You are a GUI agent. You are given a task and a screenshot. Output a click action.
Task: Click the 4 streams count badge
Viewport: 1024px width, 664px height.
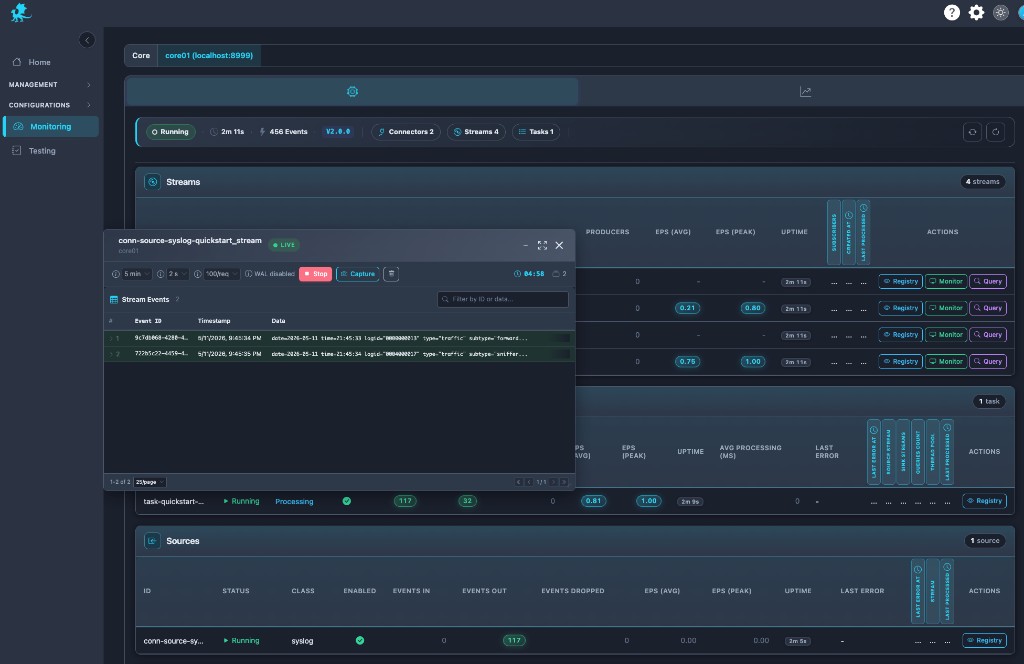click(x=982, y=182)
